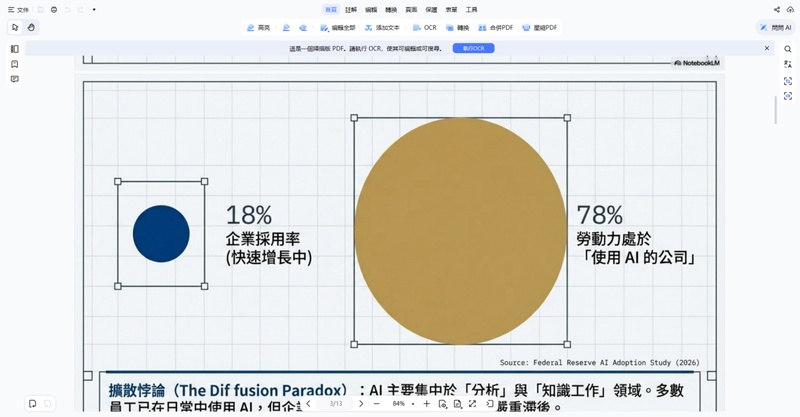
Task: Click the save document icon
Action: [41, 10]
